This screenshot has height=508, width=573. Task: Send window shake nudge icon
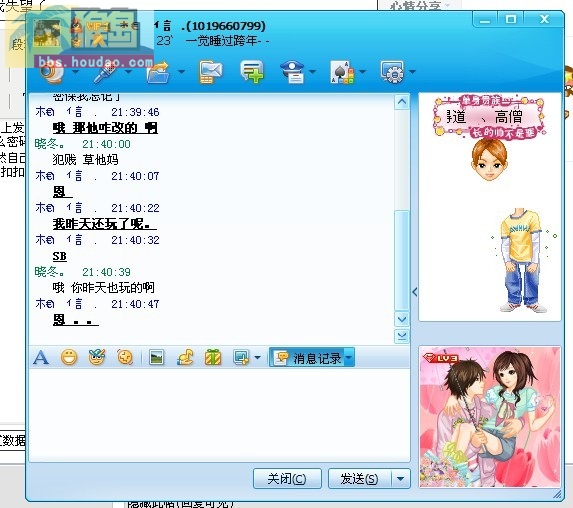coord(125,357)
